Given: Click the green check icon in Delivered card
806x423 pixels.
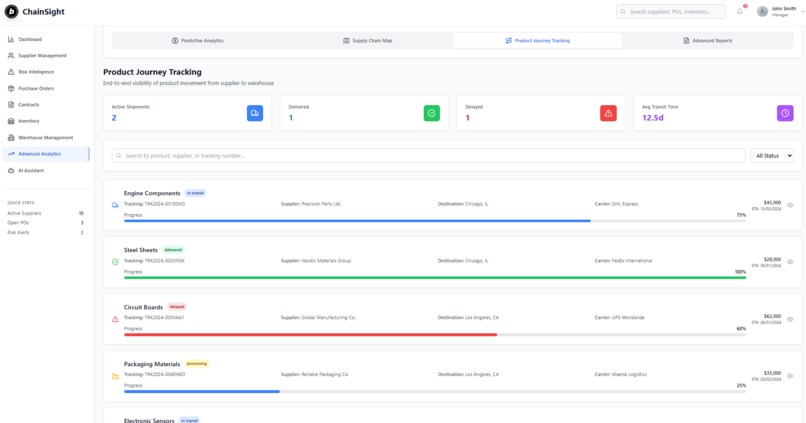Looking at the screenshot, I should 431,113.
